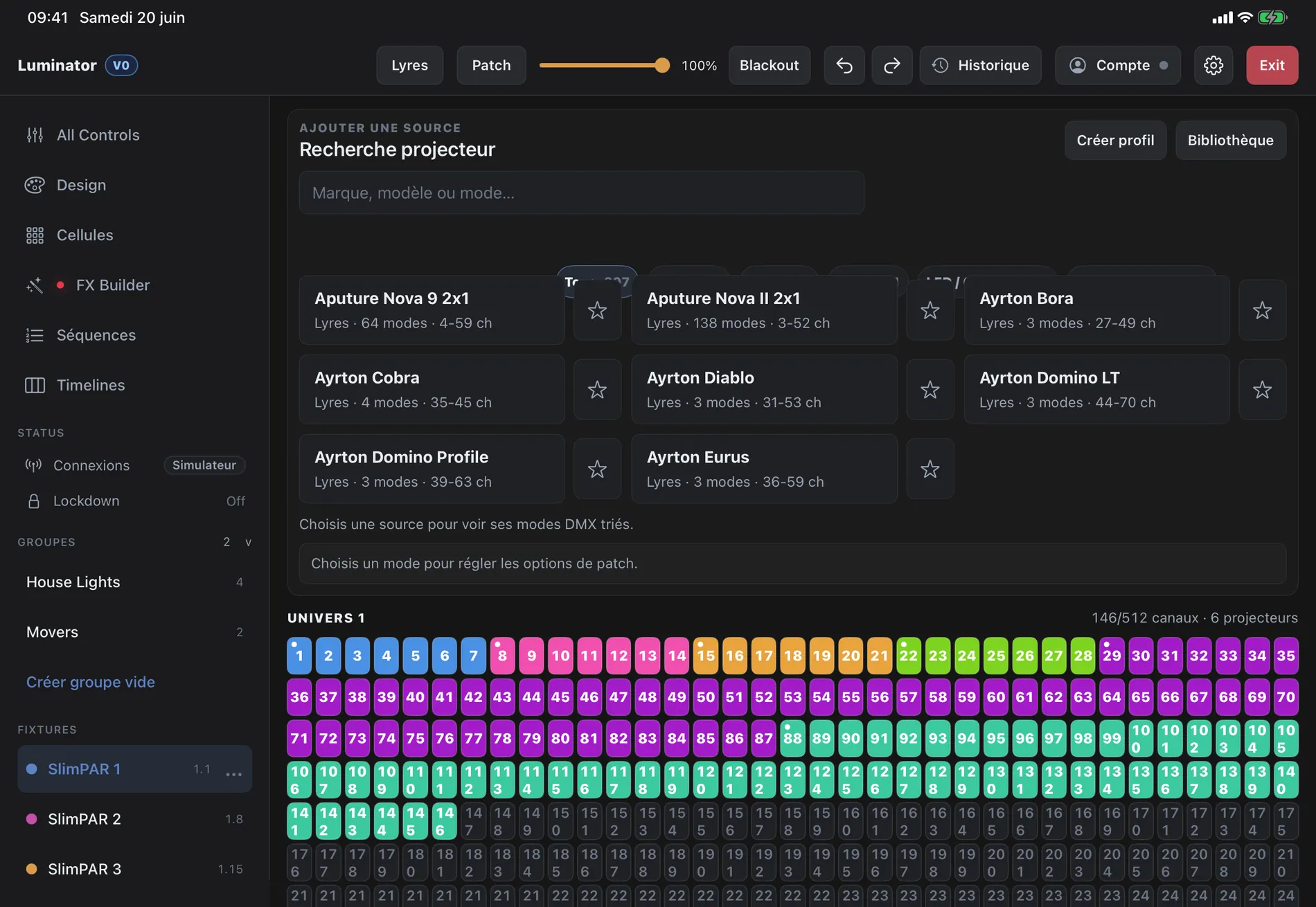
Task: Open the Historique panel
Action: (x=980, y=65)
